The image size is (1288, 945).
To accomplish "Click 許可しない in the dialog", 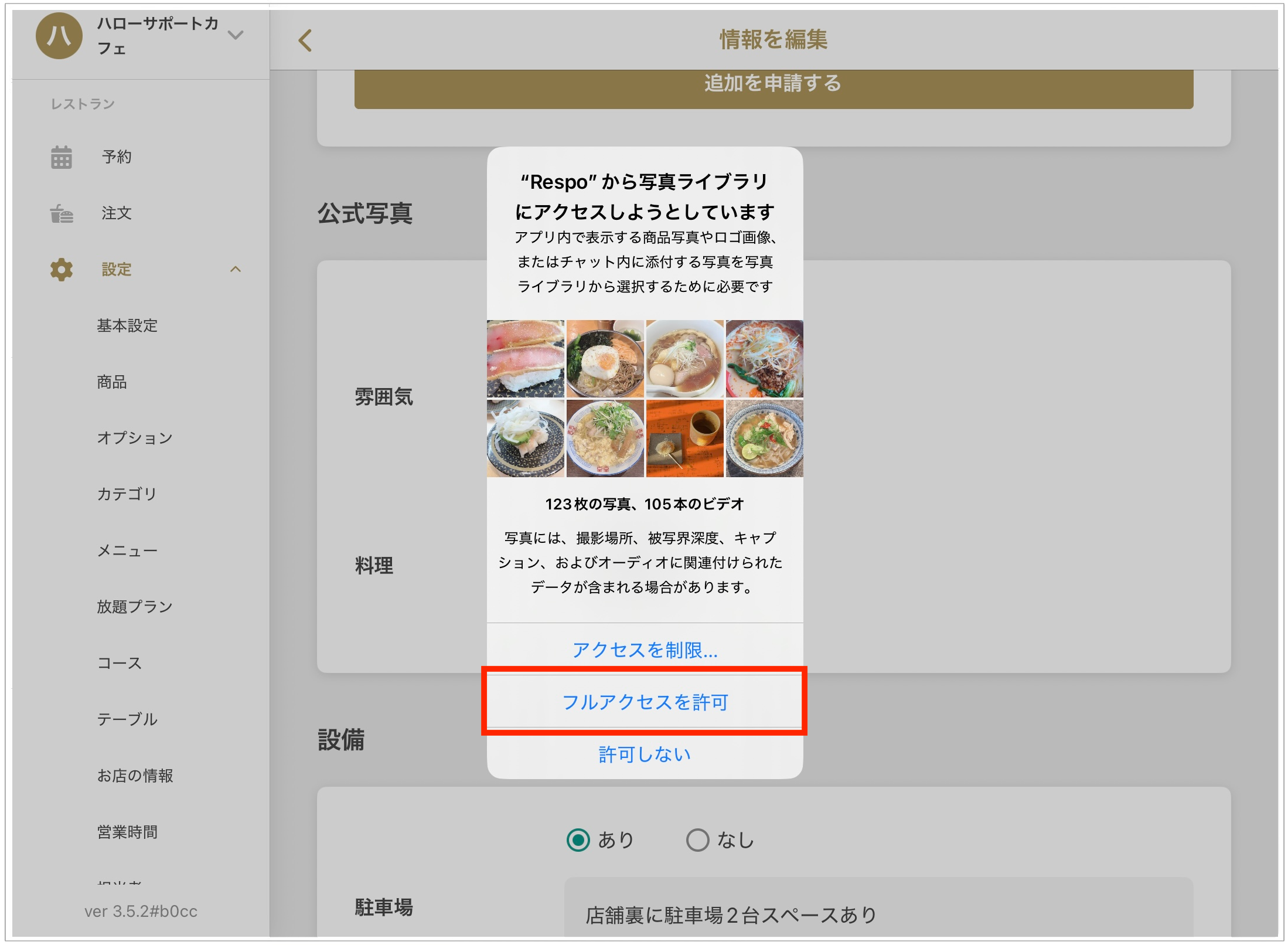I will [x=645, y=754].
